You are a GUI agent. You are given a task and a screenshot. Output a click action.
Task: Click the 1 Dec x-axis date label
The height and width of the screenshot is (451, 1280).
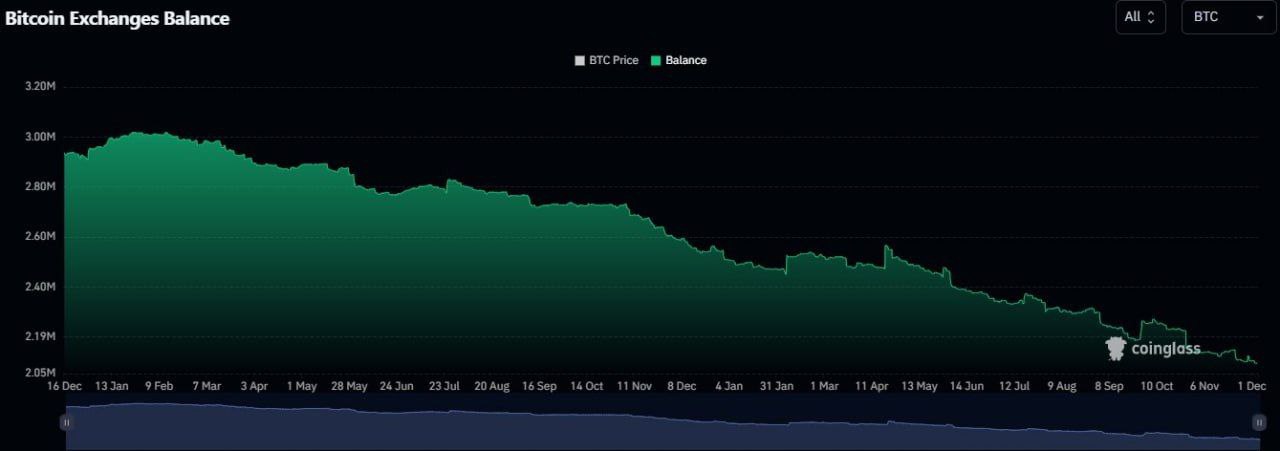[x=1251, y=385]
